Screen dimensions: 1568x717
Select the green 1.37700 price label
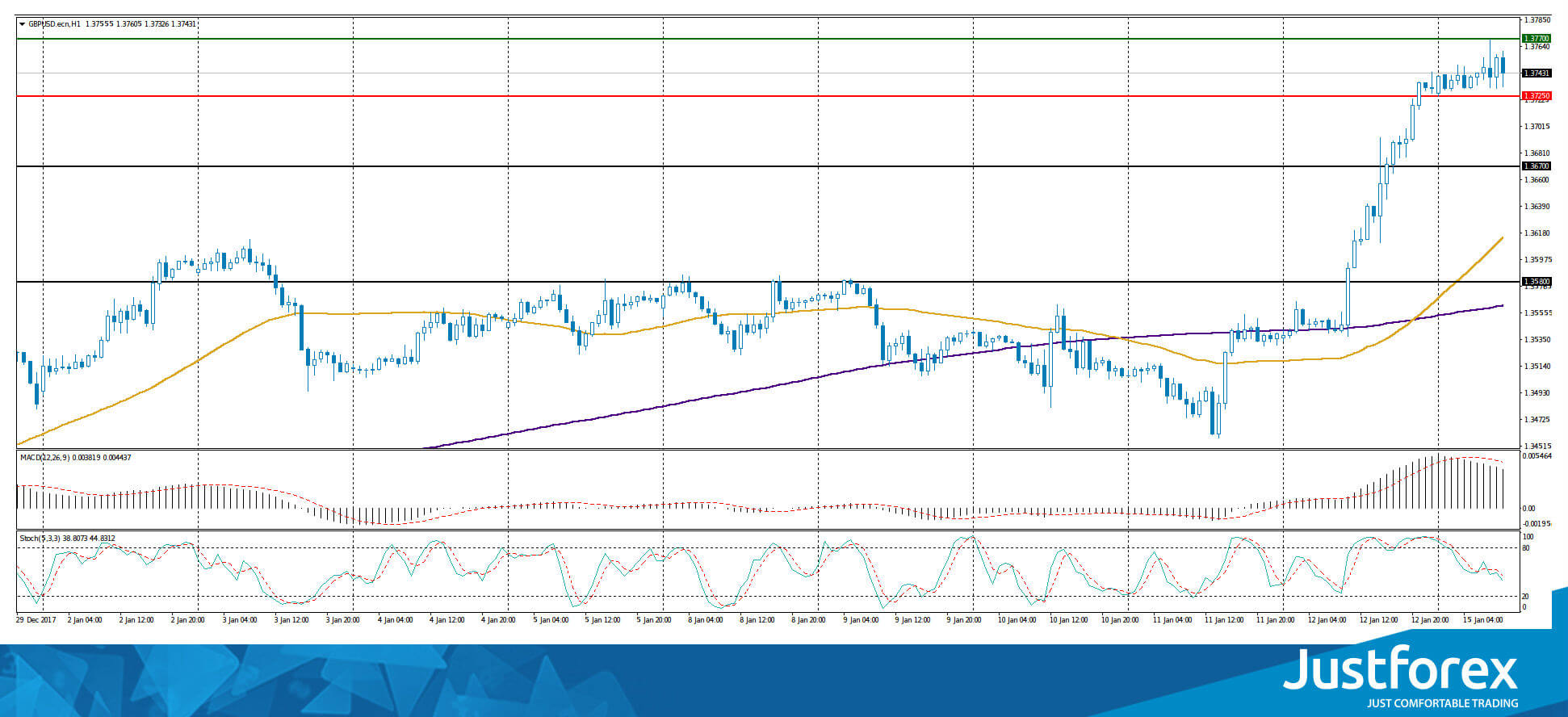tap(1536, 39)
